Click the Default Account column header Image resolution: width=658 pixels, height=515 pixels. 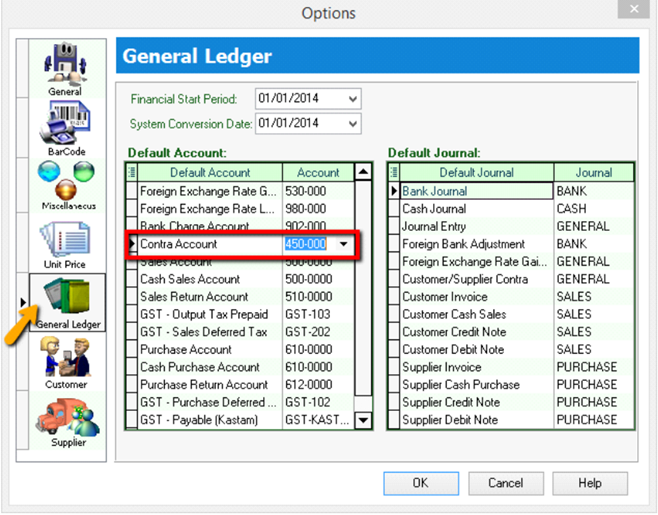click(210, 172)
